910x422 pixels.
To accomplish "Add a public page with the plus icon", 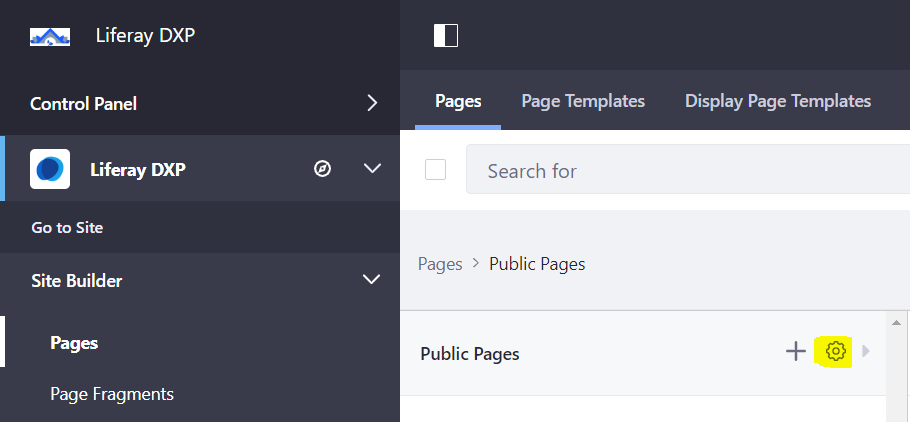I will 795,351.
